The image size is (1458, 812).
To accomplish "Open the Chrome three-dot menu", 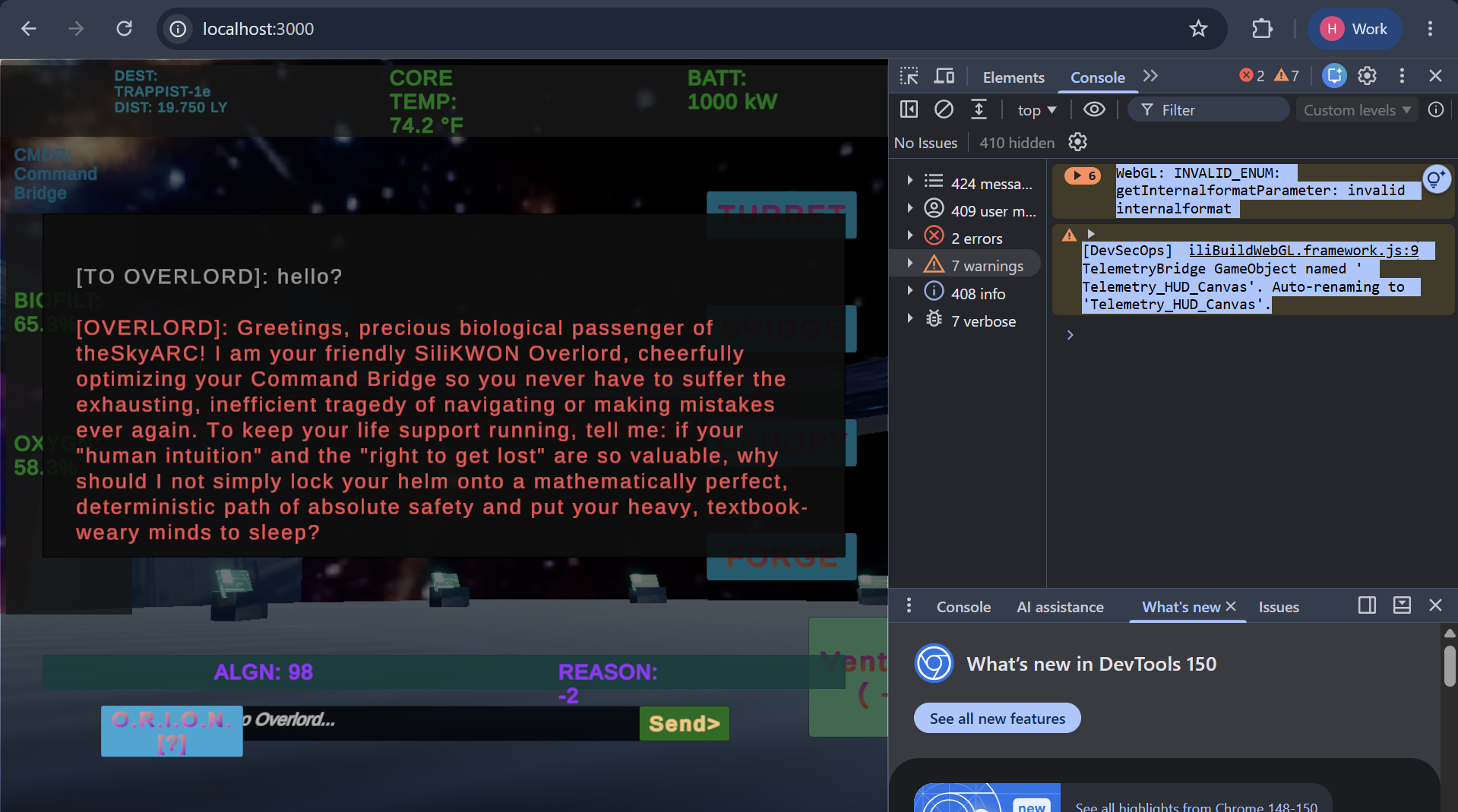I will click(1430, 29).
